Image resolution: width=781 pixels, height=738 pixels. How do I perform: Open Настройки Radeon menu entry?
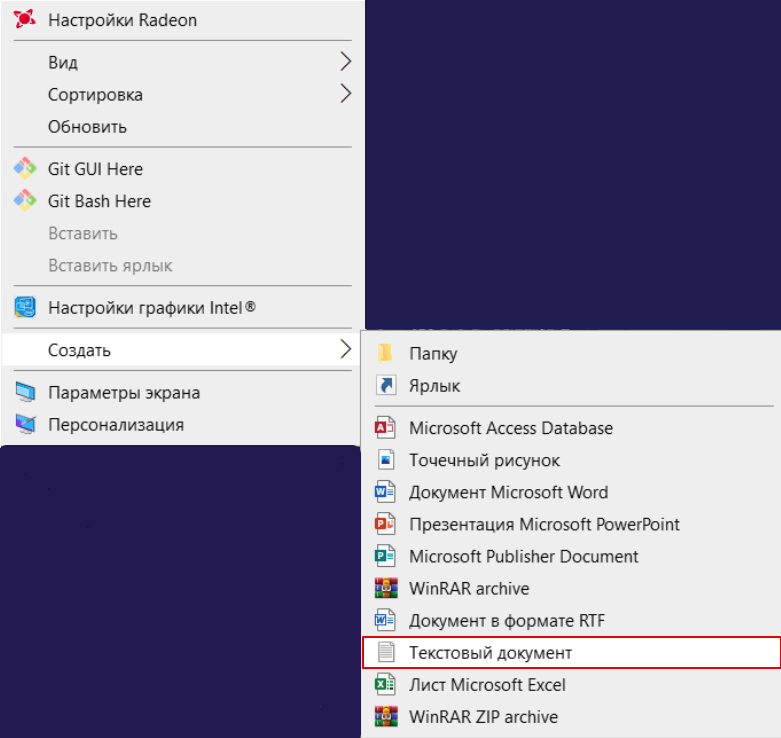click(x=181, y=20)
